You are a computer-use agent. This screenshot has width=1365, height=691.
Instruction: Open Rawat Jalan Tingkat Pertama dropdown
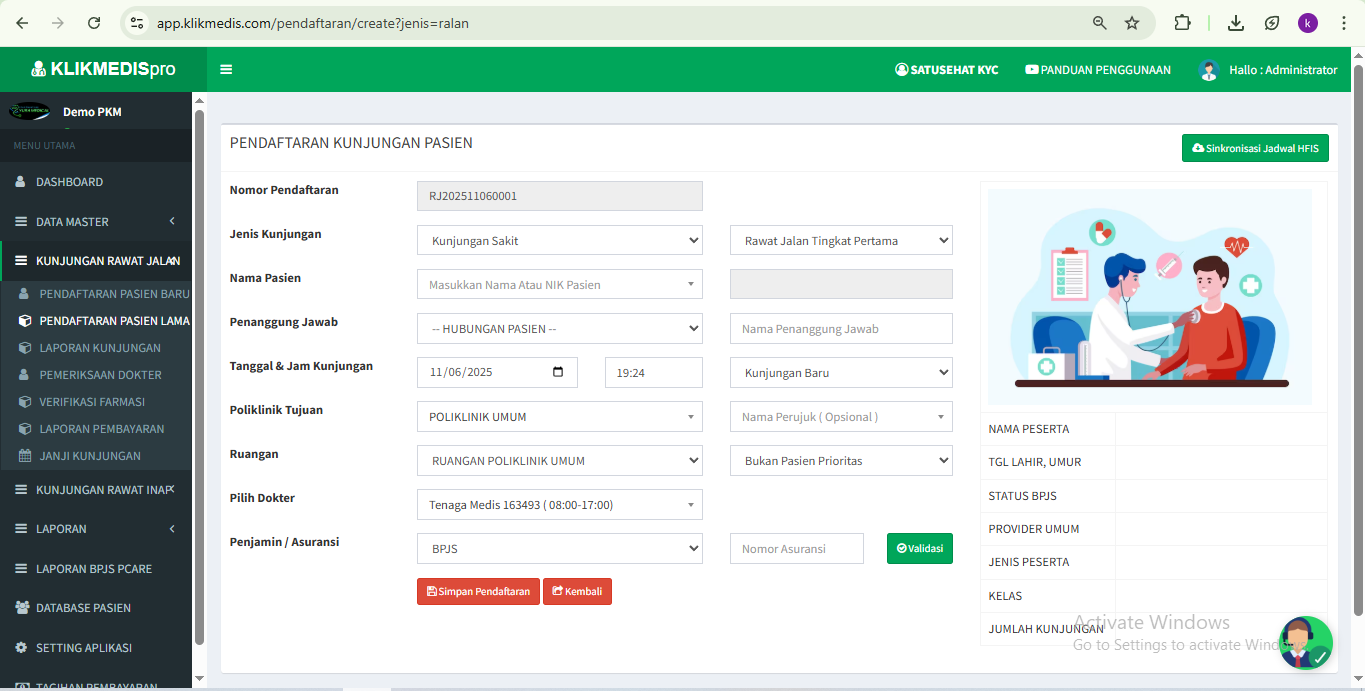coord(841,240)
